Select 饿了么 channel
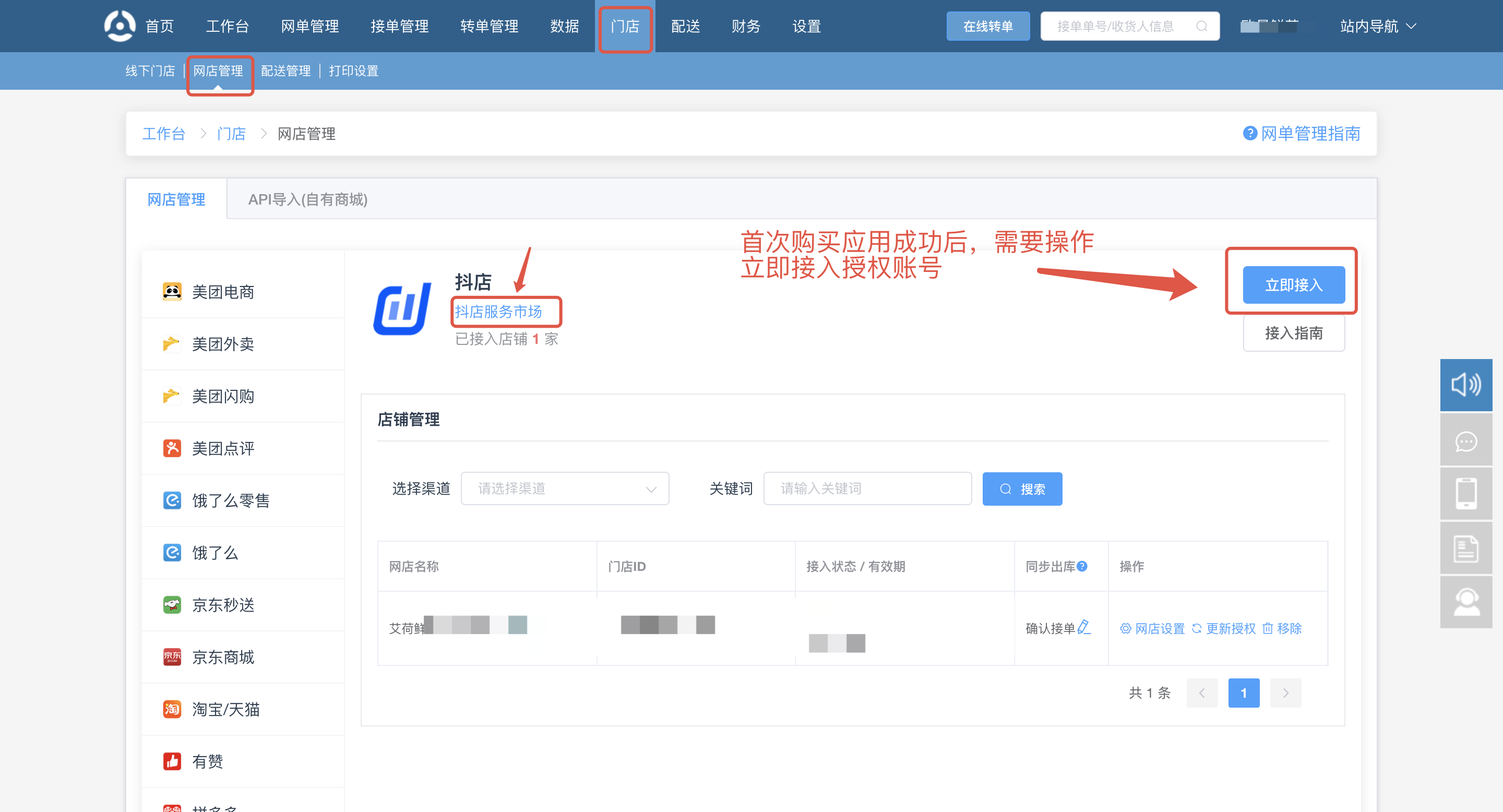This screenshot has height=812, width=1503. coord(243,553)
